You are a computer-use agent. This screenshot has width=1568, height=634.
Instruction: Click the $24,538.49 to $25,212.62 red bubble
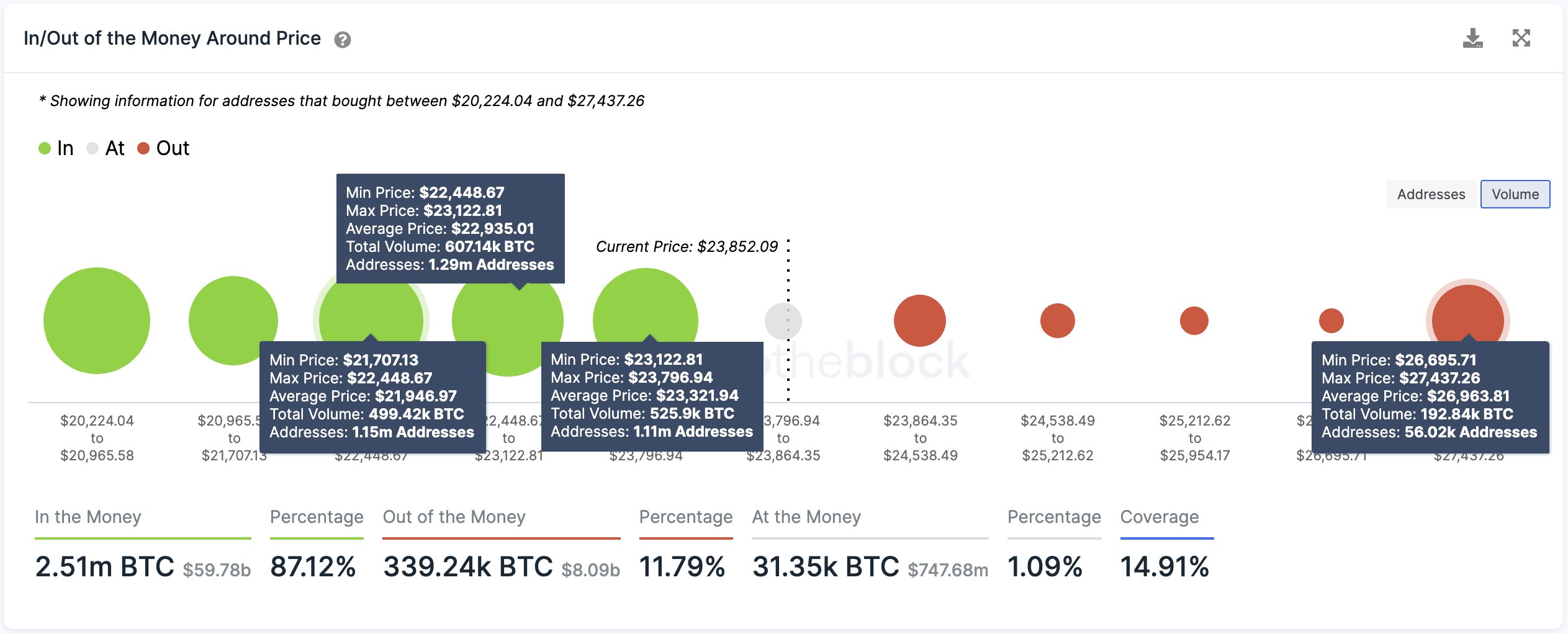(x=1057, y=321)
